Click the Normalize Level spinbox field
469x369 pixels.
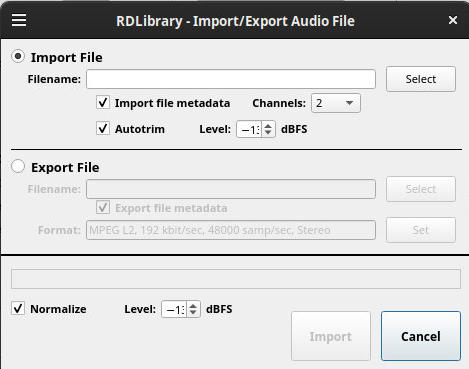(x=174, y=309)
